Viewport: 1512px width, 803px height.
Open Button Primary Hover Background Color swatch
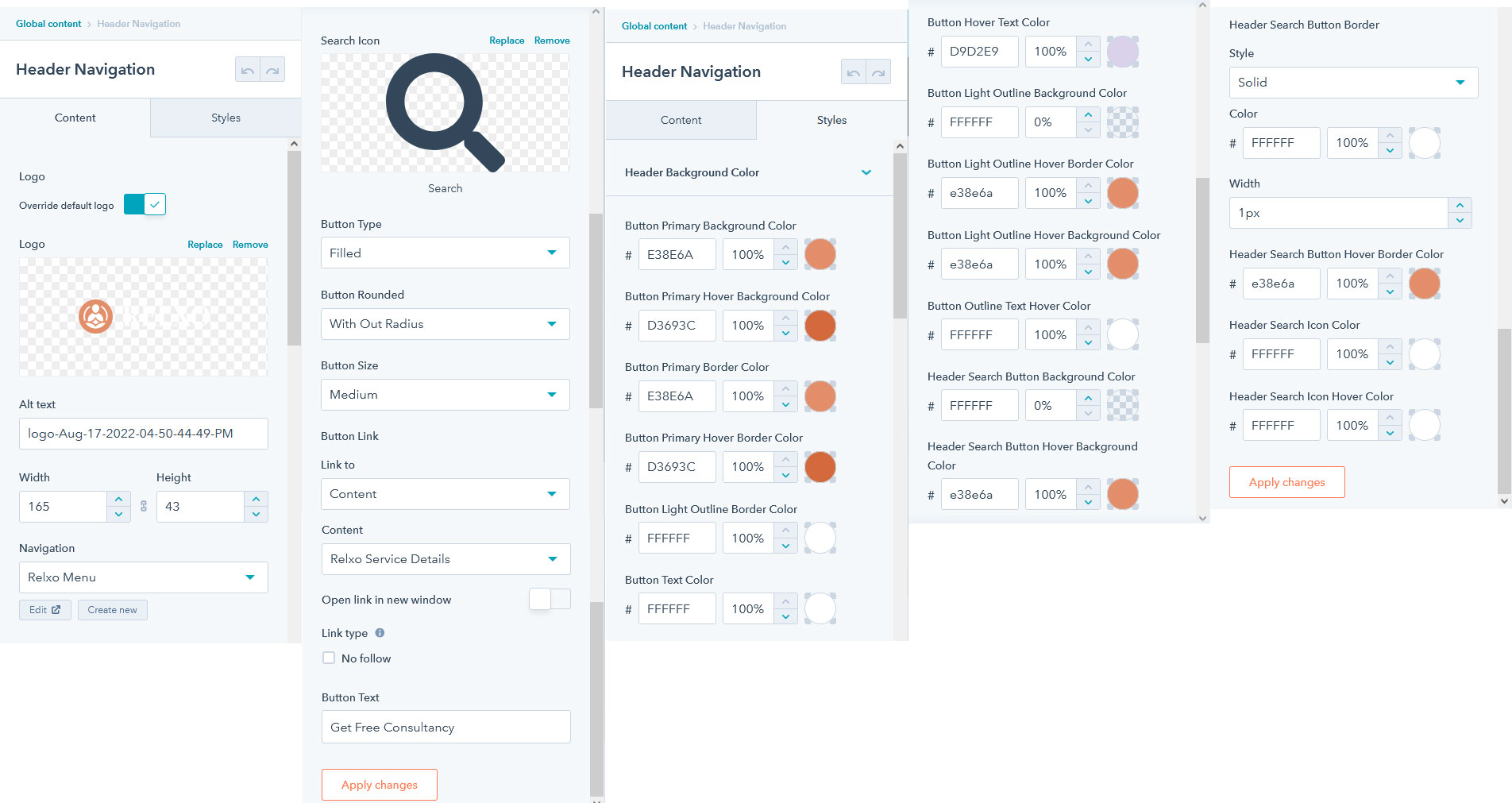click(x=820, y=326)
